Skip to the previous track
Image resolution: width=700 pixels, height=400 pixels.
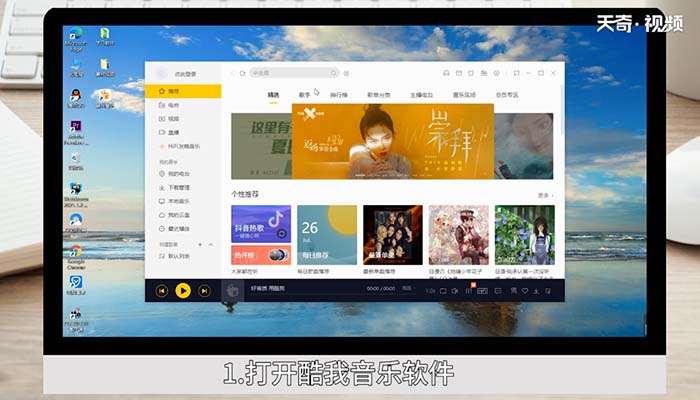pyautogui.click(x=162, y=291)
